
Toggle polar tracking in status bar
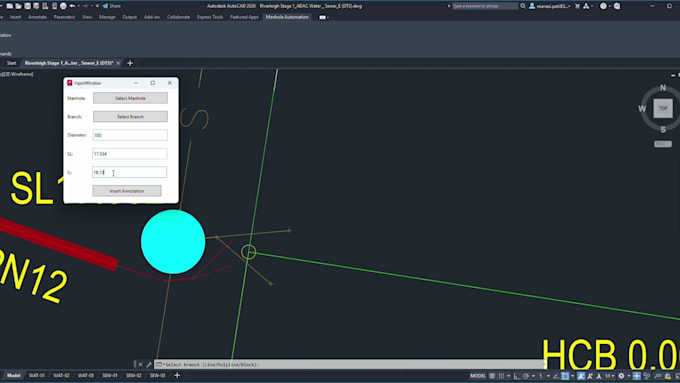526,376
